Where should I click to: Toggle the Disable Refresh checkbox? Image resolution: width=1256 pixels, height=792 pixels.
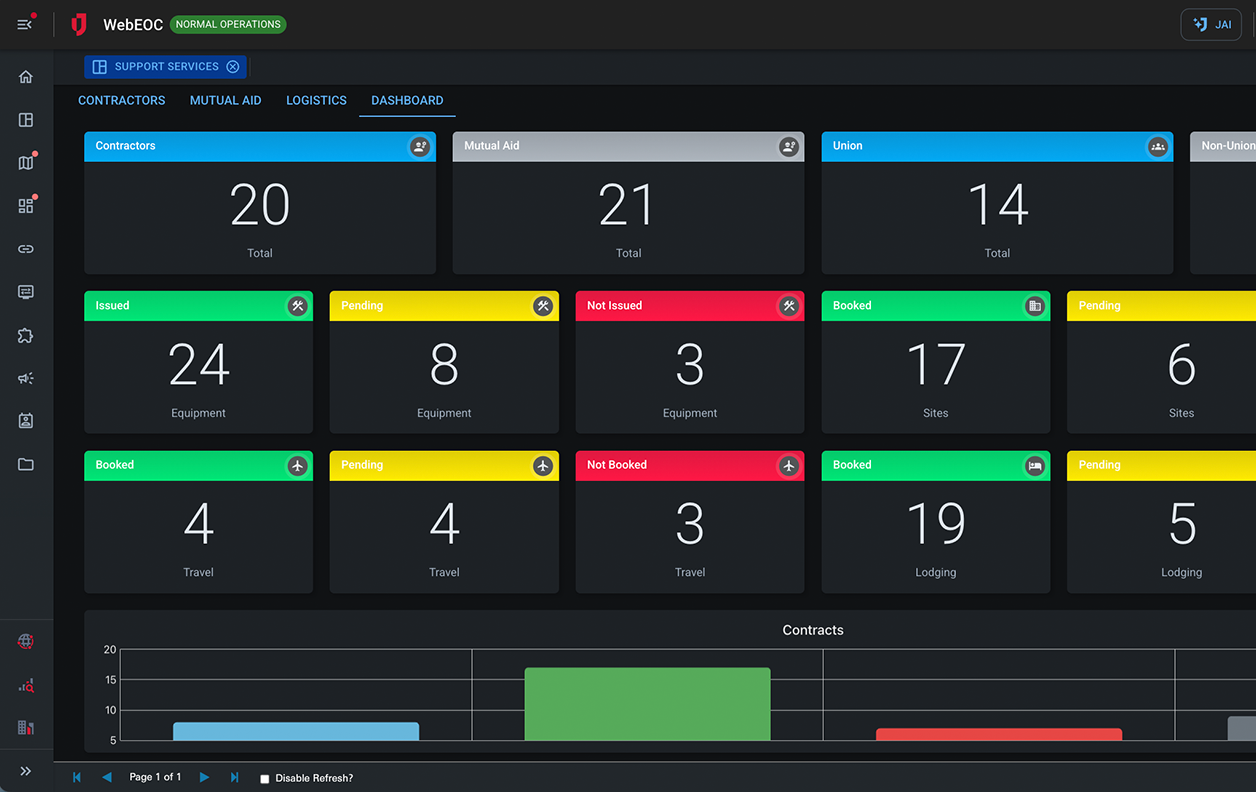point(265,778)
